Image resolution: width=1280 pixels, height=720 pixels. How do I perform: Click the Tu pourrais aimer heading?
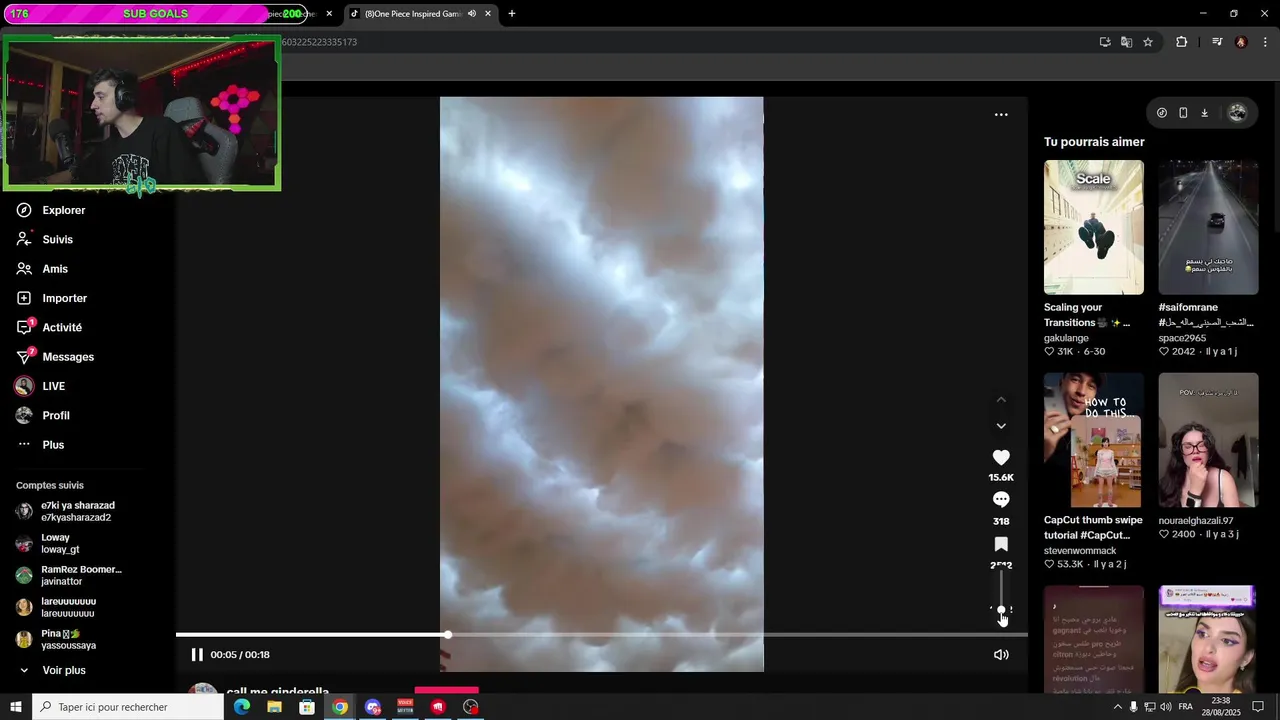[1094, 142]
